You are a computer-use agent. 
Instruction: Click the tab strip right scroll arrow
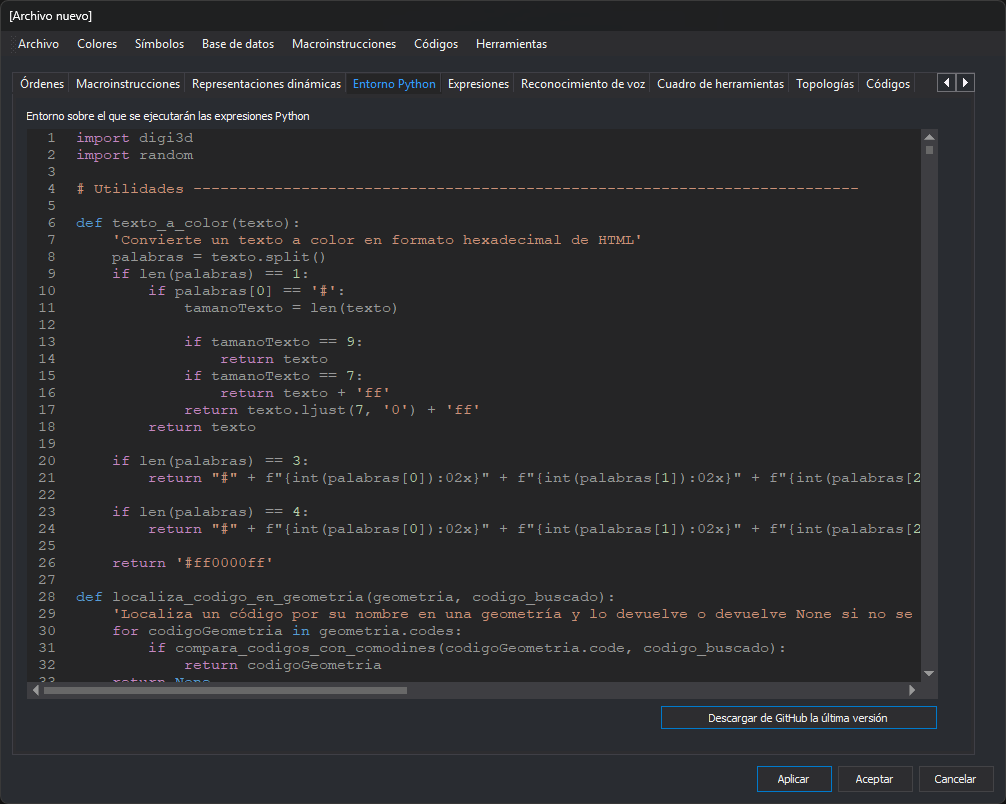click(x=966, y=82)
